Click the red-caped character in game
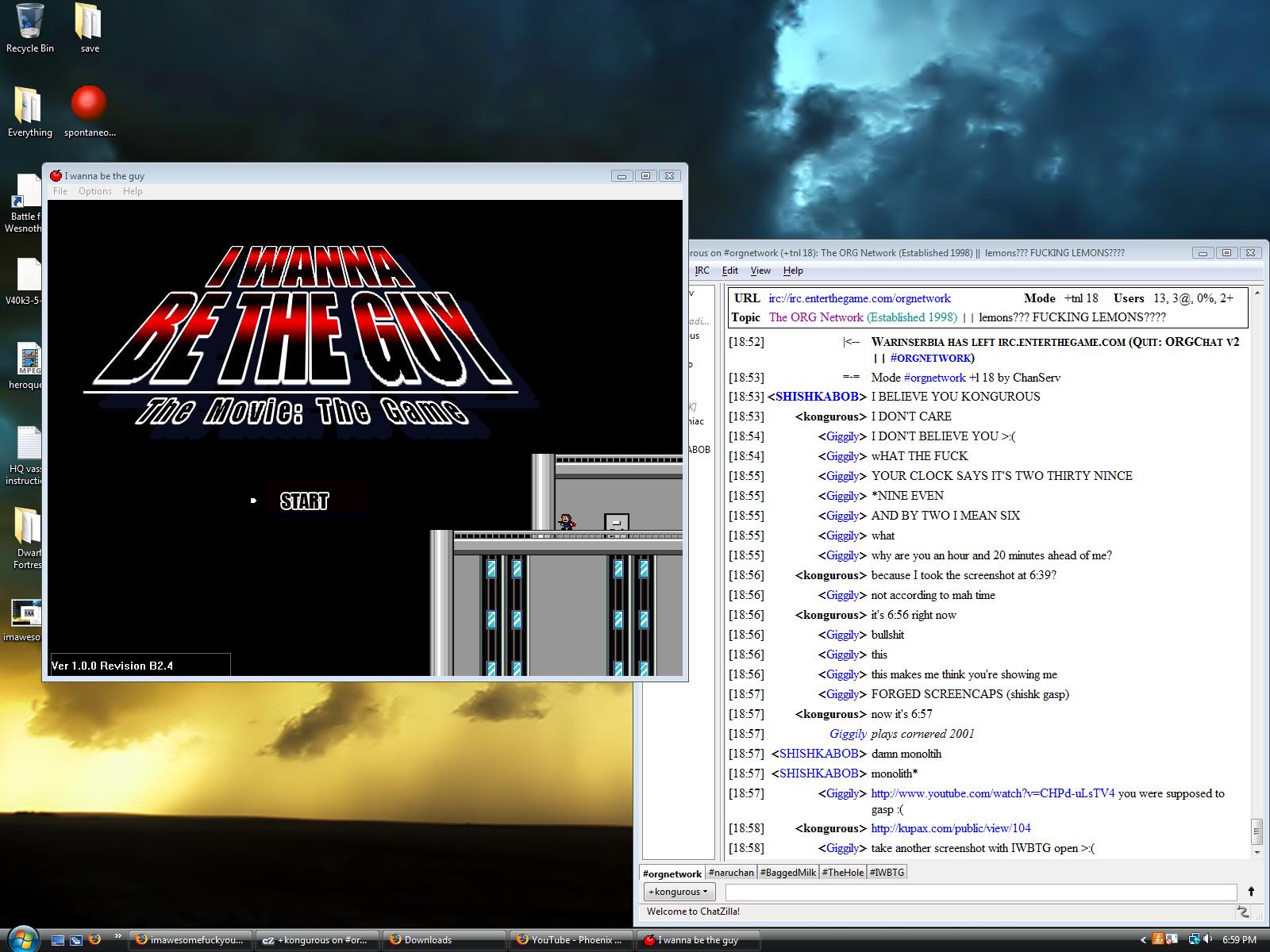Viewport: 1270px width, 952px height. coord(567,521)
